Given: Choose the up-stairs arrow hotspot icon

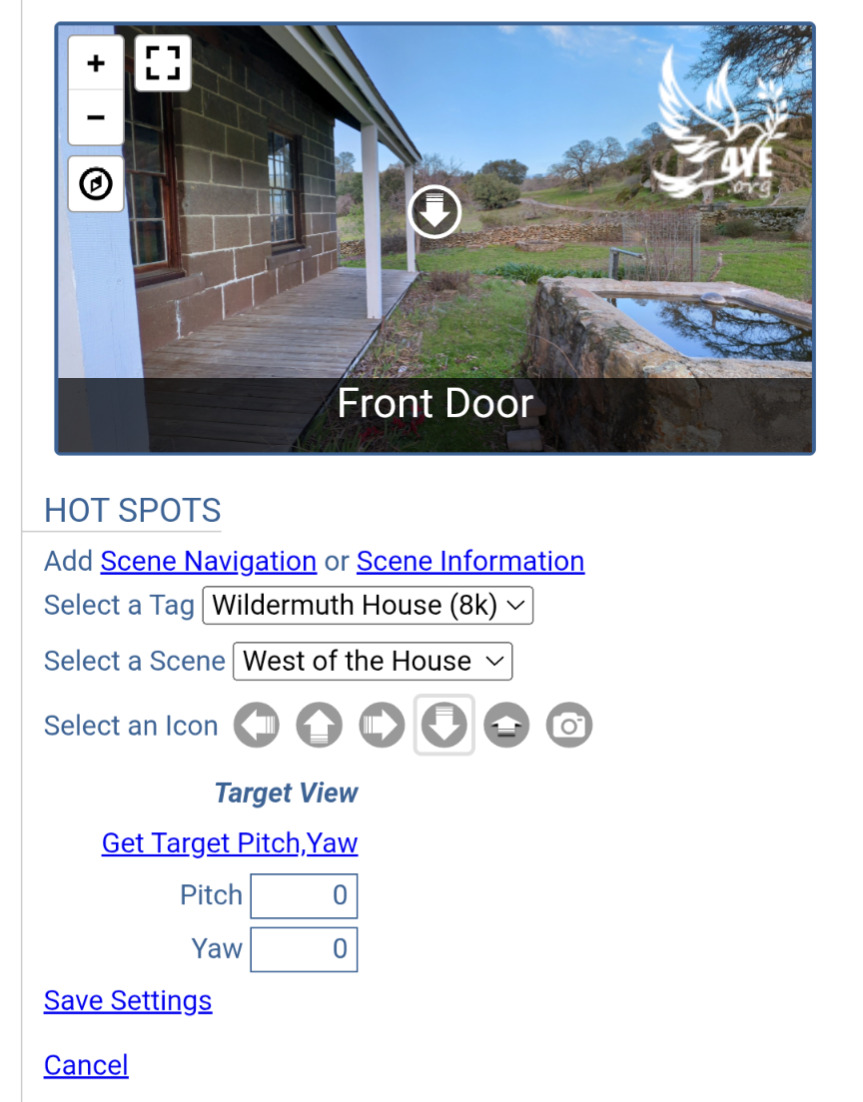Looking at the screenshot, I should pos(507,725).
